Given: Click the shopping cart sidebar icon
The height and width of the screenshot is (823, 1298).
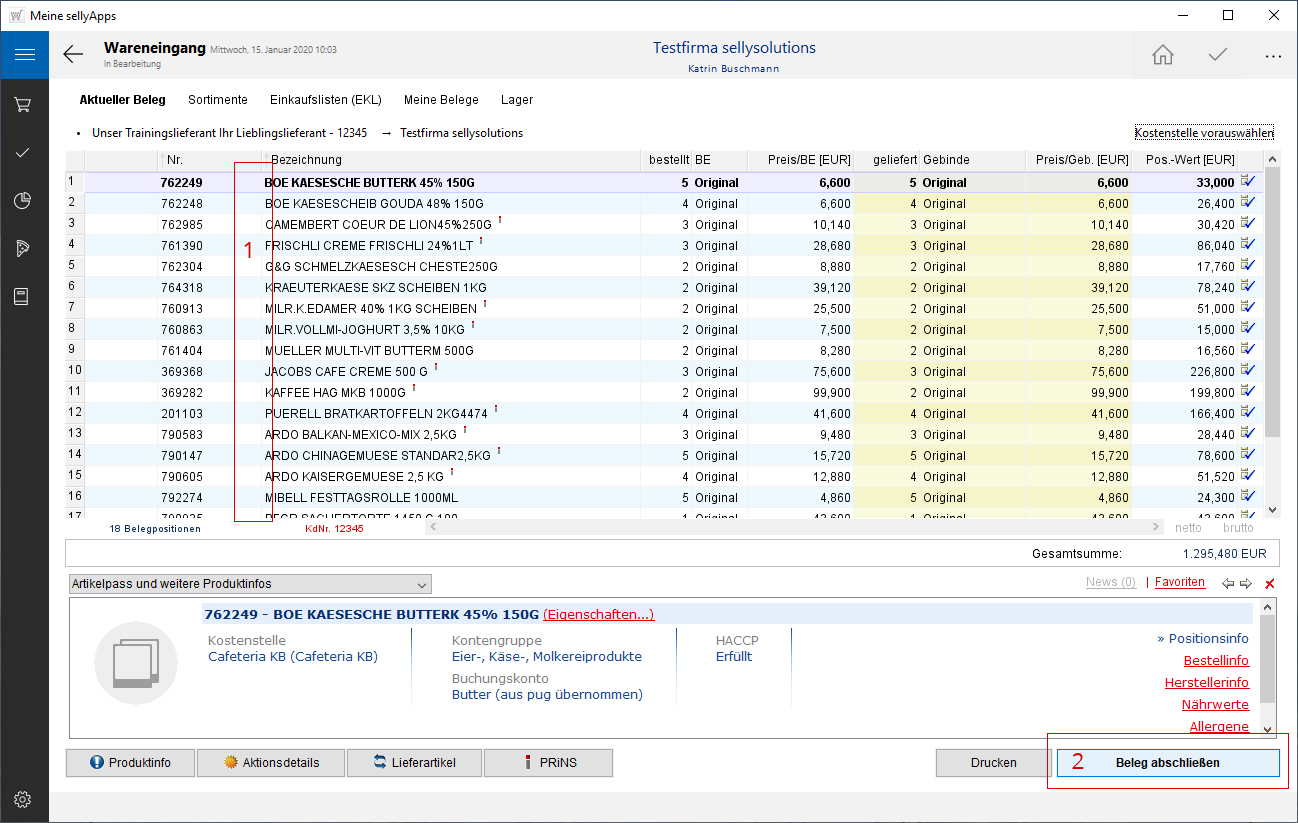Looking at the screenshot, I should pos(24,104).
